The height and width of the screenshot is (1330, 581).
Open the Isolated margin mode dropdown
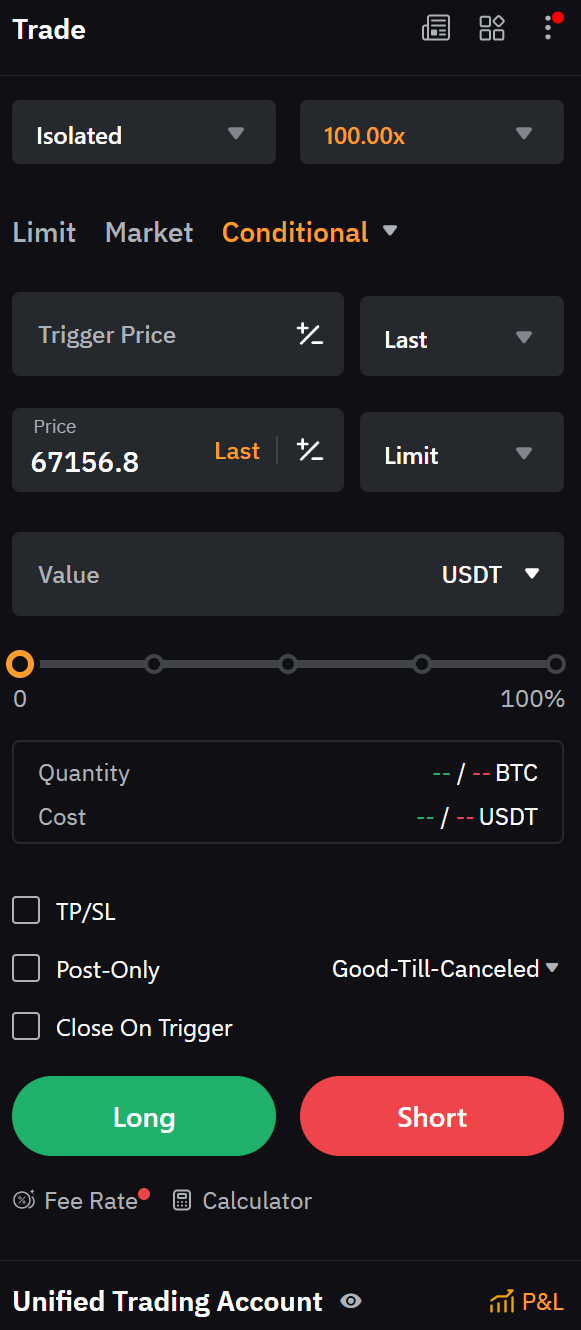[x=143, y=132]
